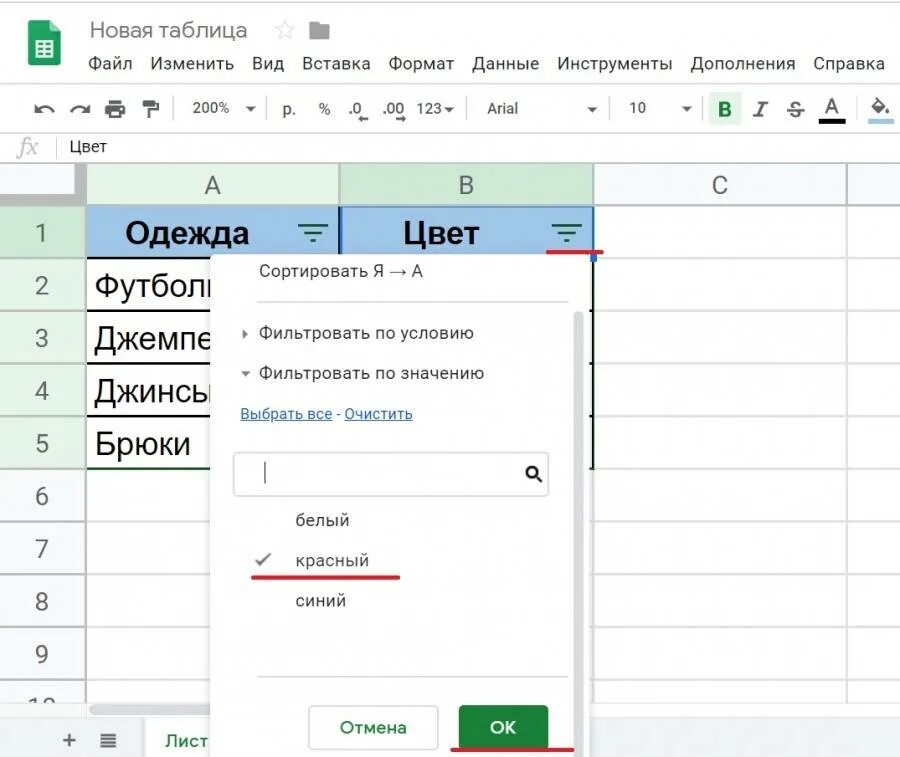This screenshot has height=757, width=900.
Task: Open the Данные menu
Action: click(x=506, y=63)
